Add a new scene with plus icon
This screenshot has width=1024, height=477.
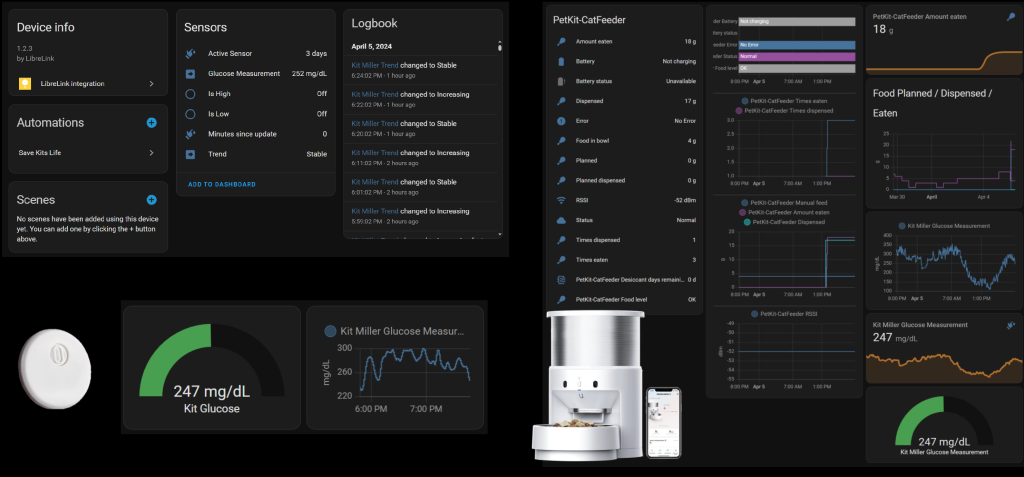(x=152, y=200)
